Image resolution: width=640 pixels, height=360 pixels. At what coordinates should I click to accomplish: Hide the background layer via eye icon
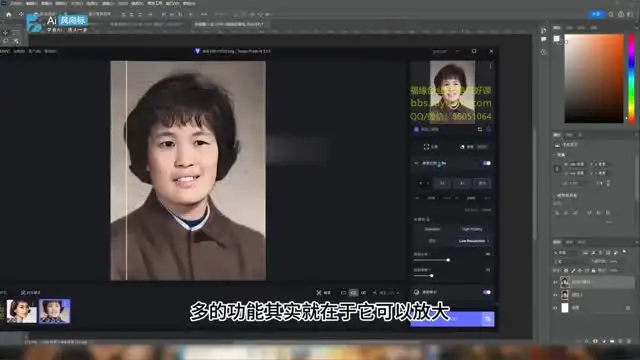pyautogui.click(x=555, y=308)
